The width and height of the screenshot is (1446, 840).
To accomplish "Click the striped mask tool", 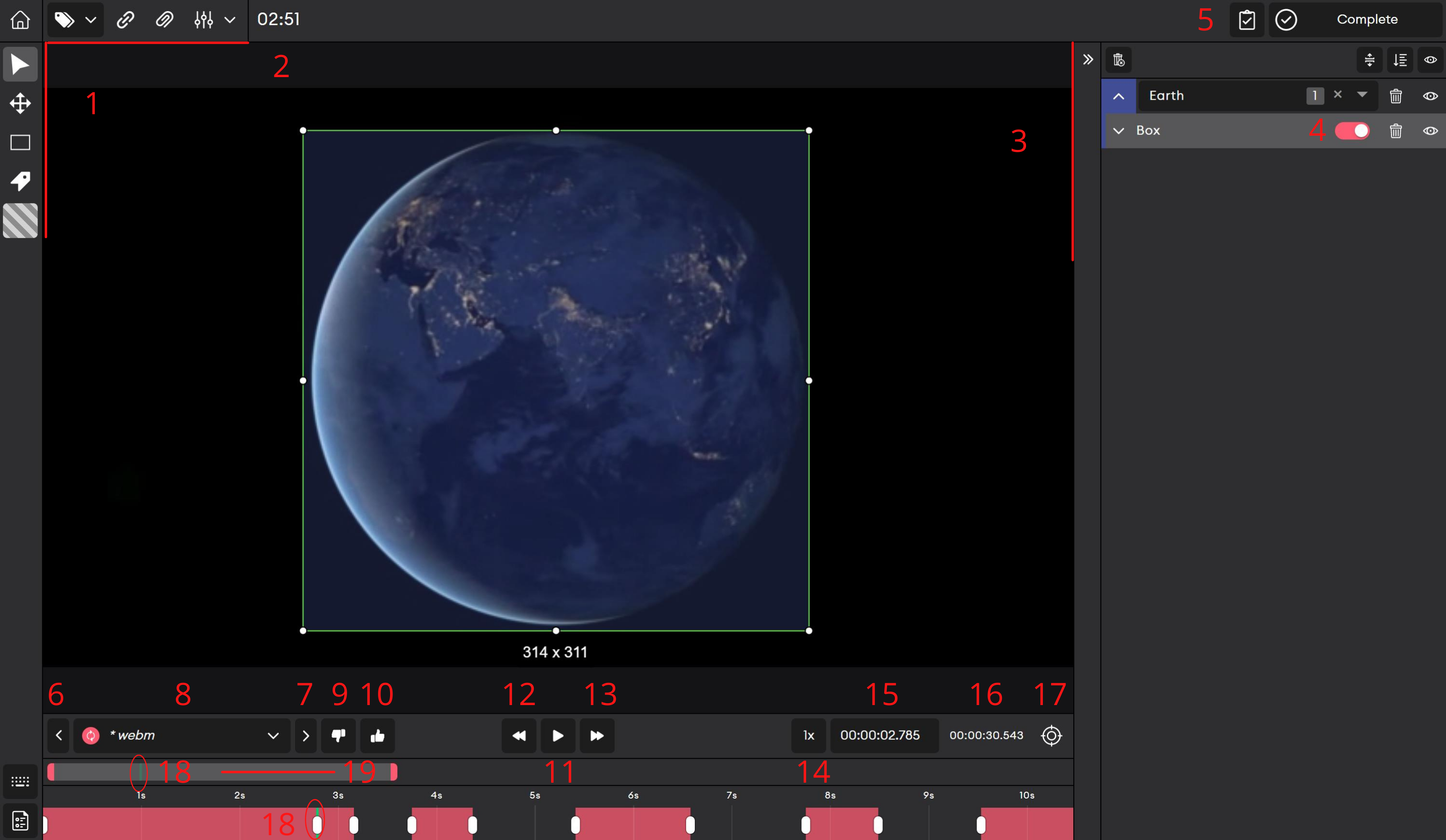I will [x=20, y=220].
